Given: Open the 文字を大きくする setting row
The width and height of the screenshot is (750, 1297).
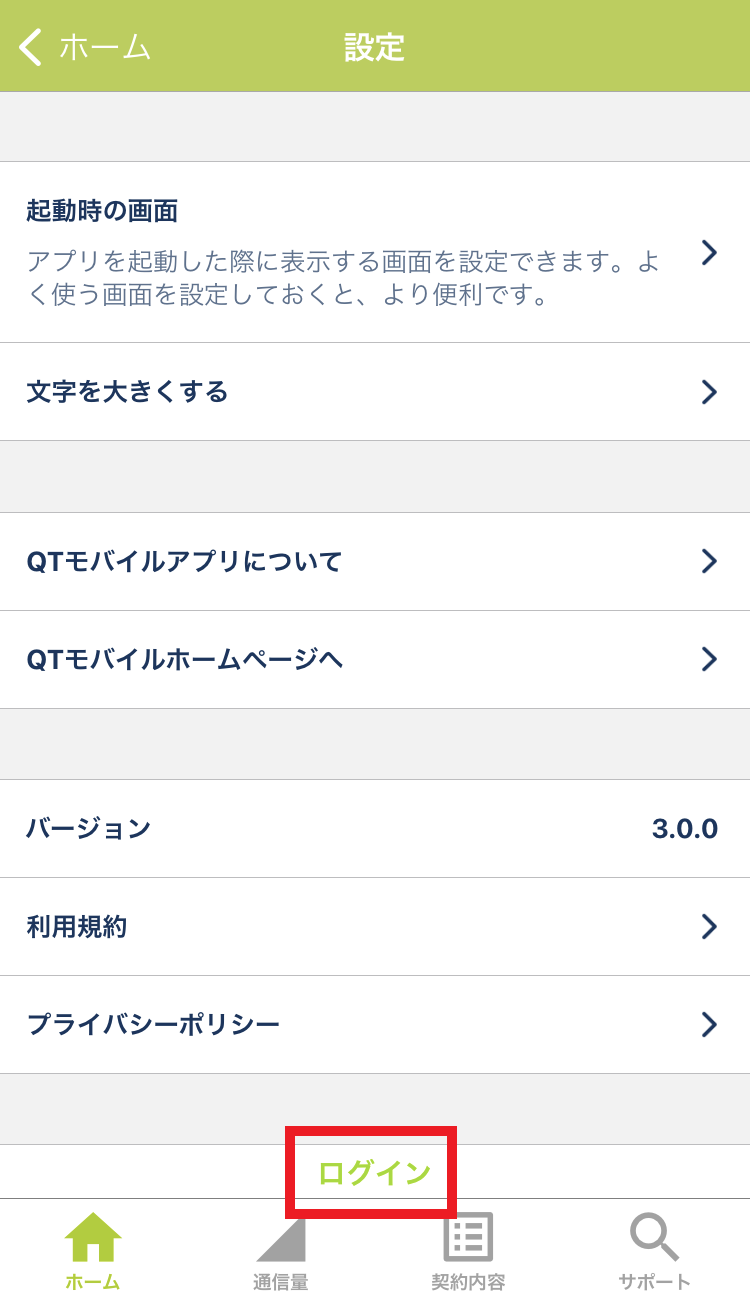Looking at the screenshot, I should 375,392.
